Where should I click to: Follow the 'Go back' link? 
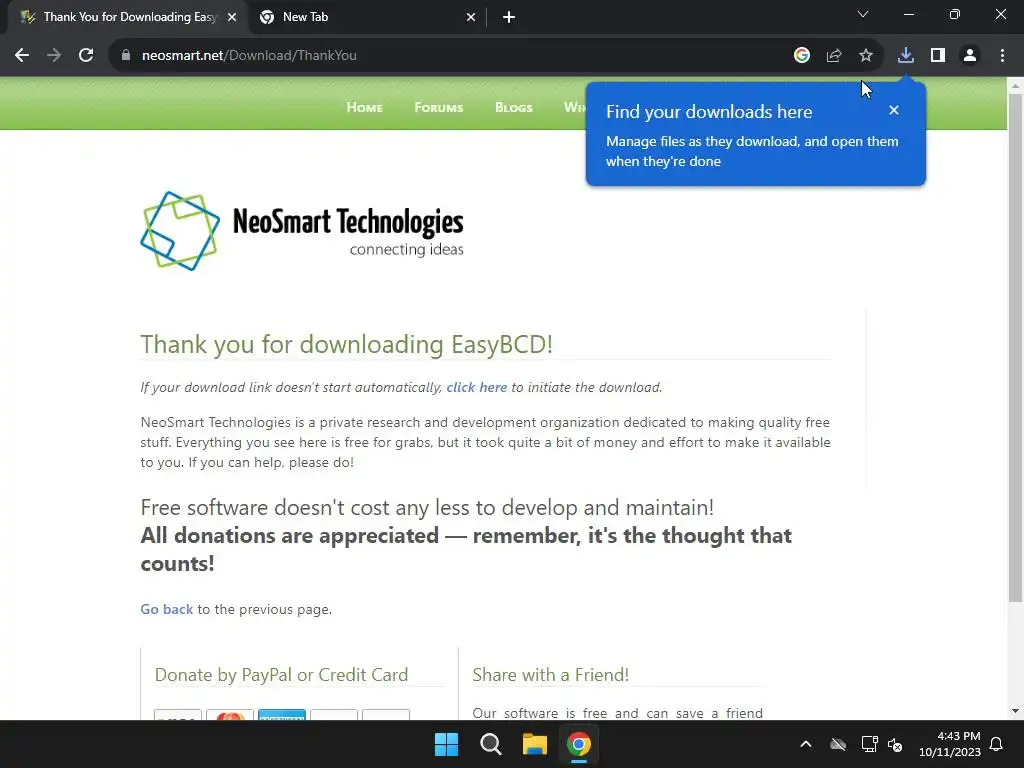[167, 609]
